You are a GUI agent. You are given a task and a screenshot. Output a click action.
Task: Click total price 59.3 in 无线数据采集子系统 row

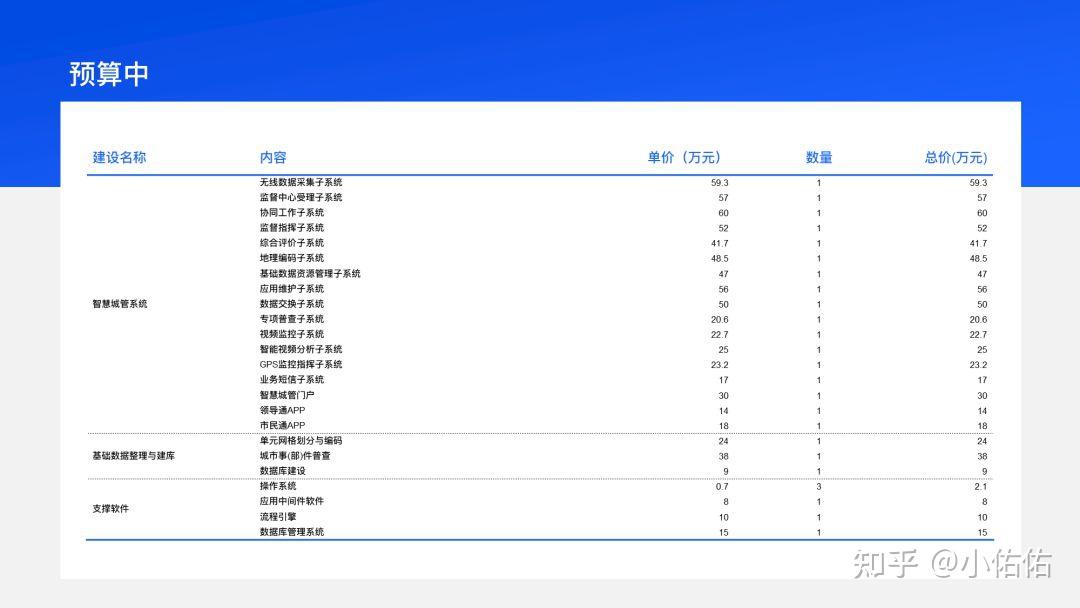978,183
